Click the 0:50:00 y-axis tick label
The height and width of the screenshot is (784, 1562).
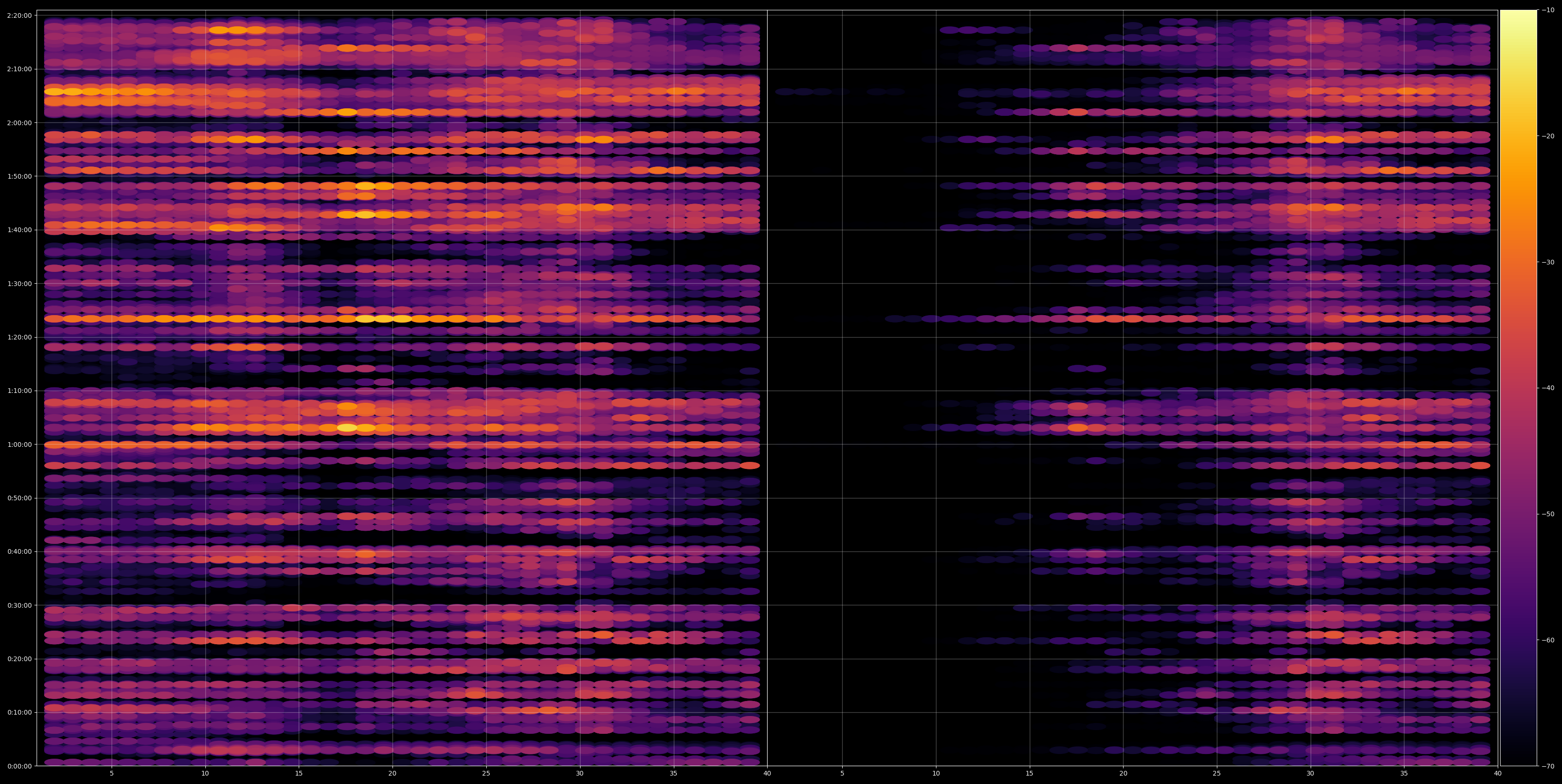(x=19, y=498)
